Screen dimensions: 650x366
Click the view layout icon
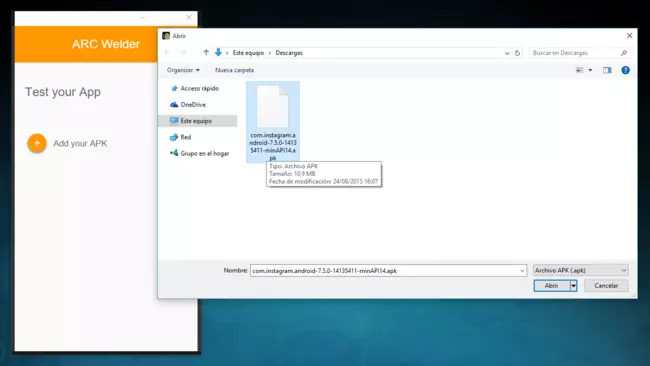point(580,70)
